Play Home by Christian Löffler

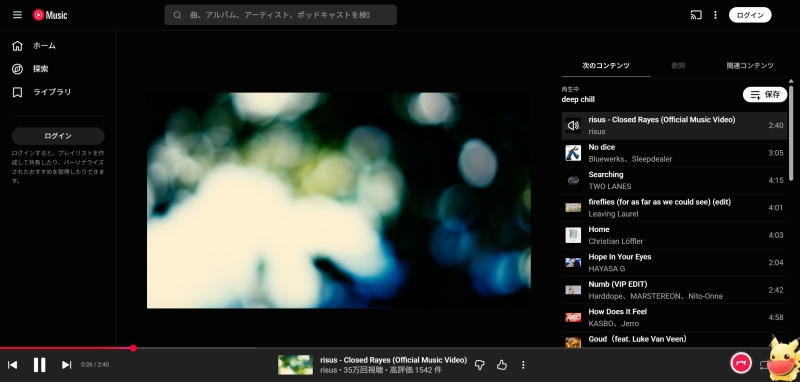pyautogui.click(x=674, y=236)
